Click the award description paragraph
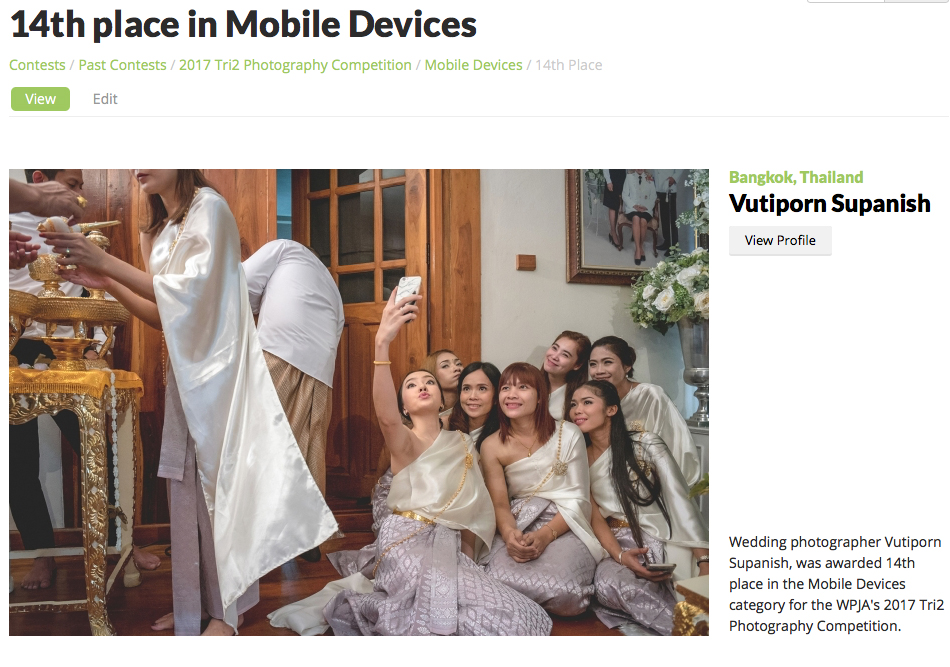This screenshot has width=950, height=667. 836,583
